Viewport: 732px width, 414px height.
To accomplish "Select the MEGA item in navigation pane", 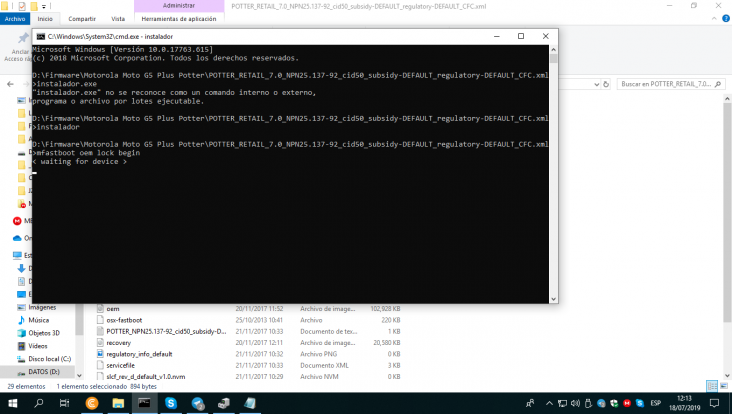I will (x=22, y=221).
